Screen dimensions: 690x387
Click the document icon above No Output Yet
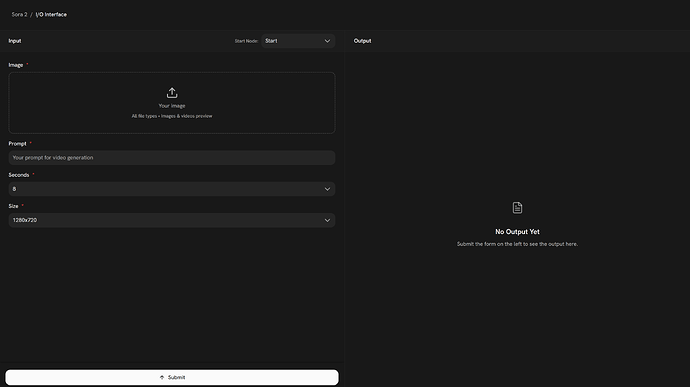click(x=518, y=207)
